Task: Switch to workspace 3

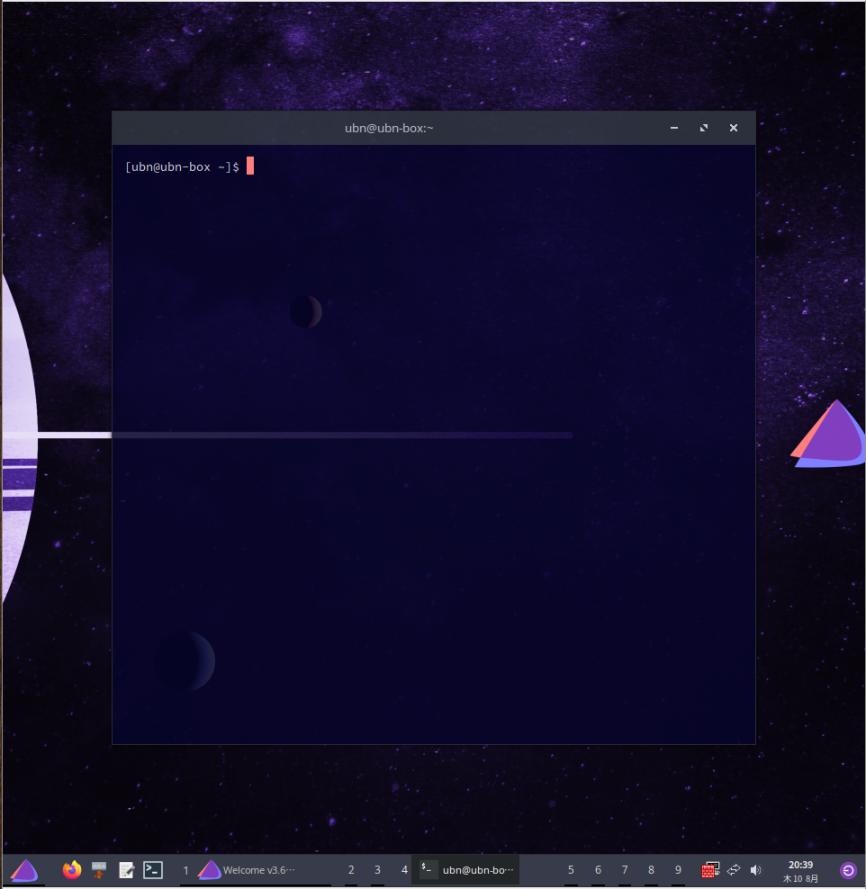Action: [x=377, y=870]
